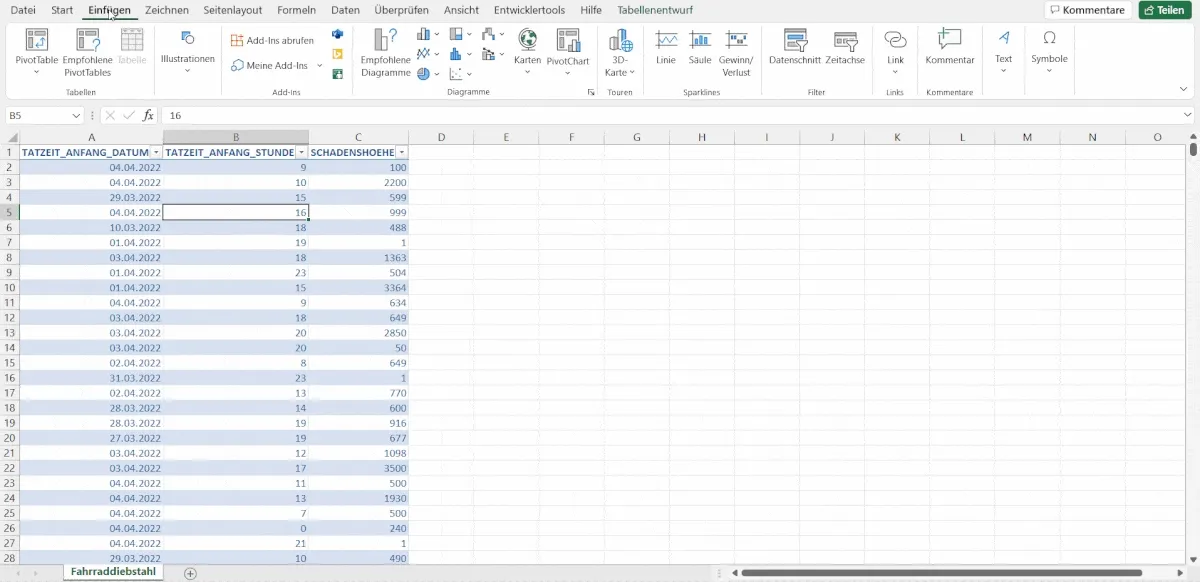Open the Datei menu

[x=23, y=10]
